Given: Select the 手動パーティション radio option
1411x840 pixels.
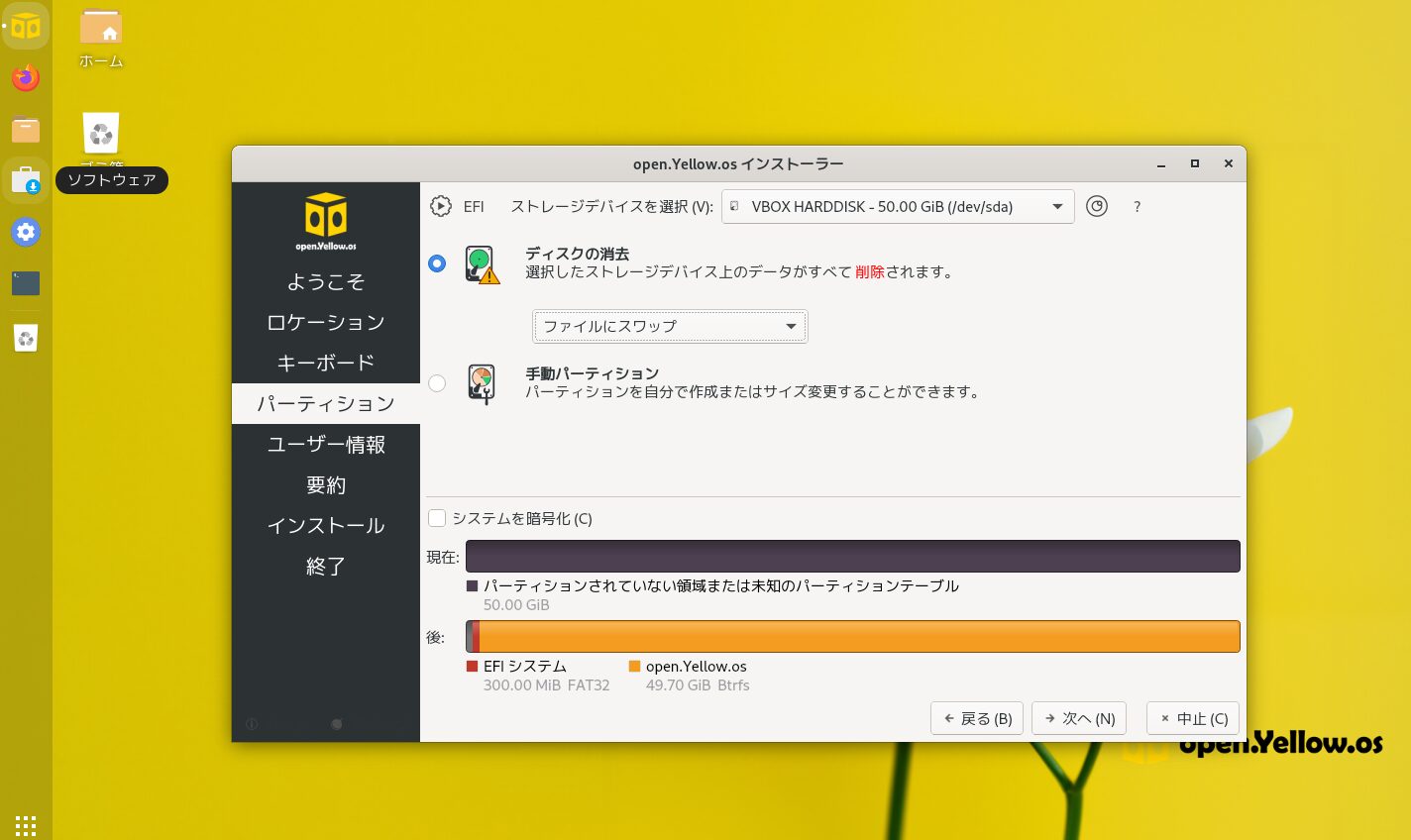Looking at the screenshot, I should pyautogui.click(x=437, y=383).
